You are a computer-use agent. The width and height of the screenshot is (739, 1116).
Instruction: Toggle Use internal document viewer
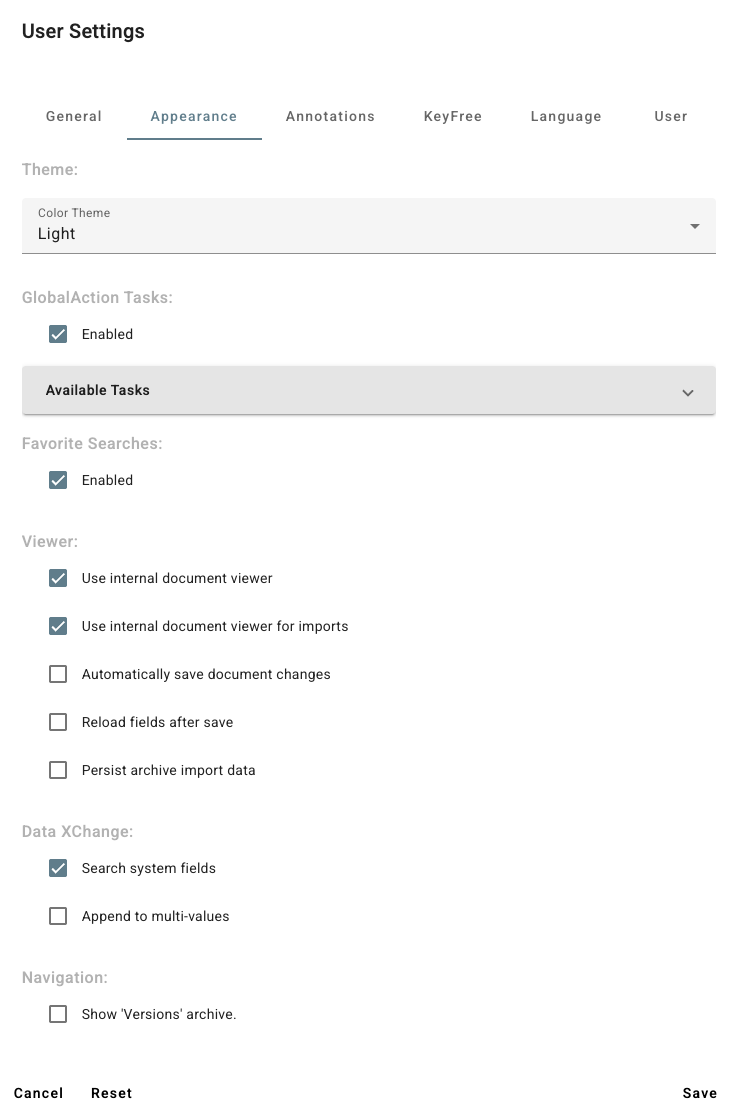pyautogui.click(x=58, y=578)
